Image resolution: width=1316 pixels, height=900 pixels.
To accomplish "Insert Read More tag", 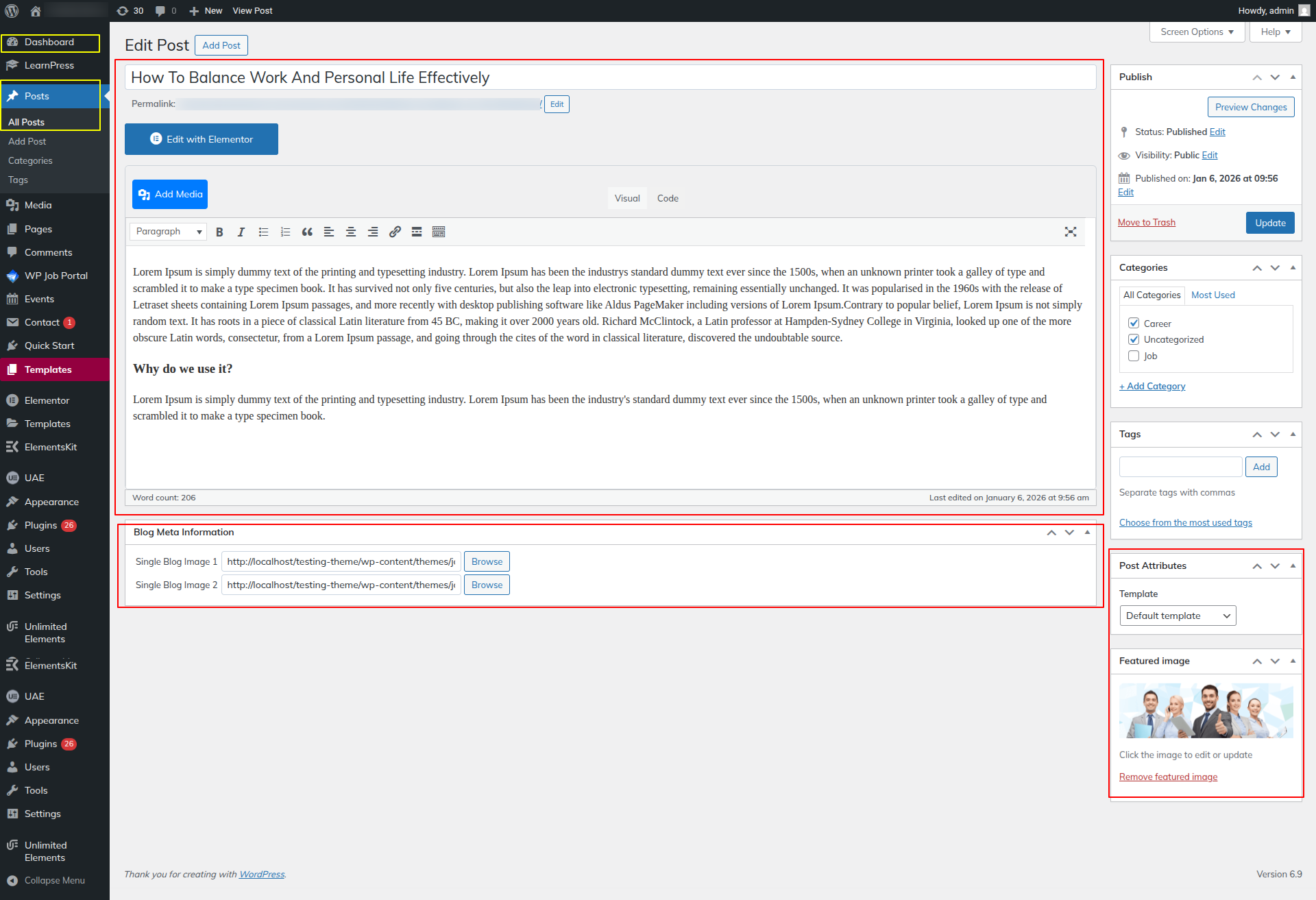I will [417, 232].
